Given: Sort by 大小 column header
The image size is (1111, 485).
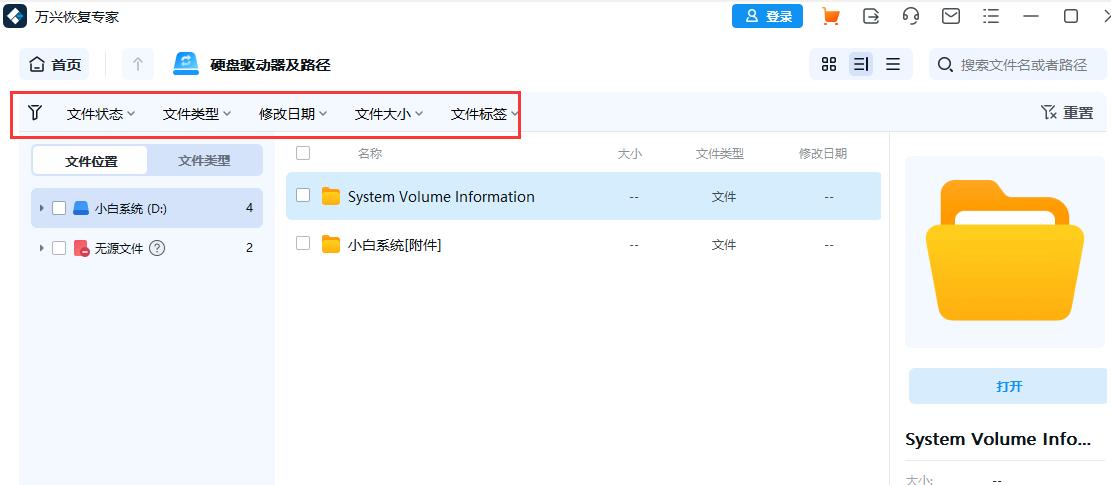Looking at the screenshot, I should [x=629, y=154].
